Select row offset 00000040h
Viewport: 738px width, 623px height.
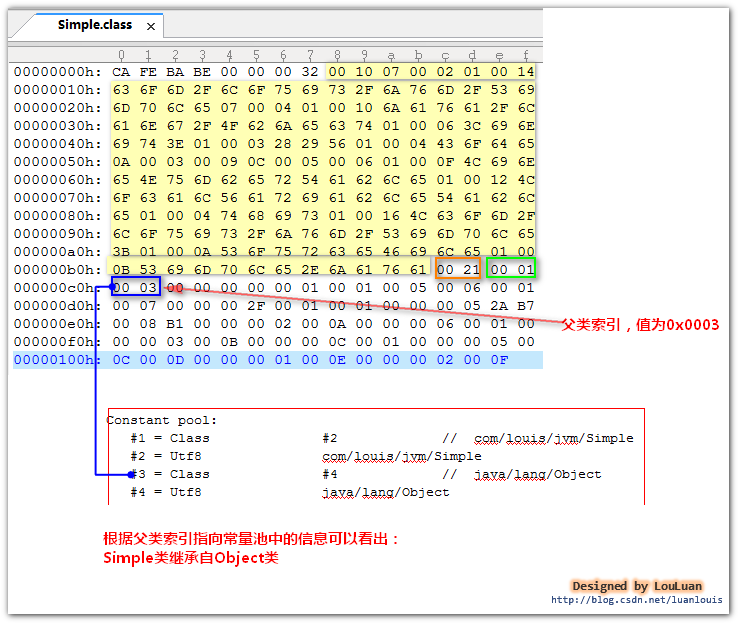tap(57, 144)
